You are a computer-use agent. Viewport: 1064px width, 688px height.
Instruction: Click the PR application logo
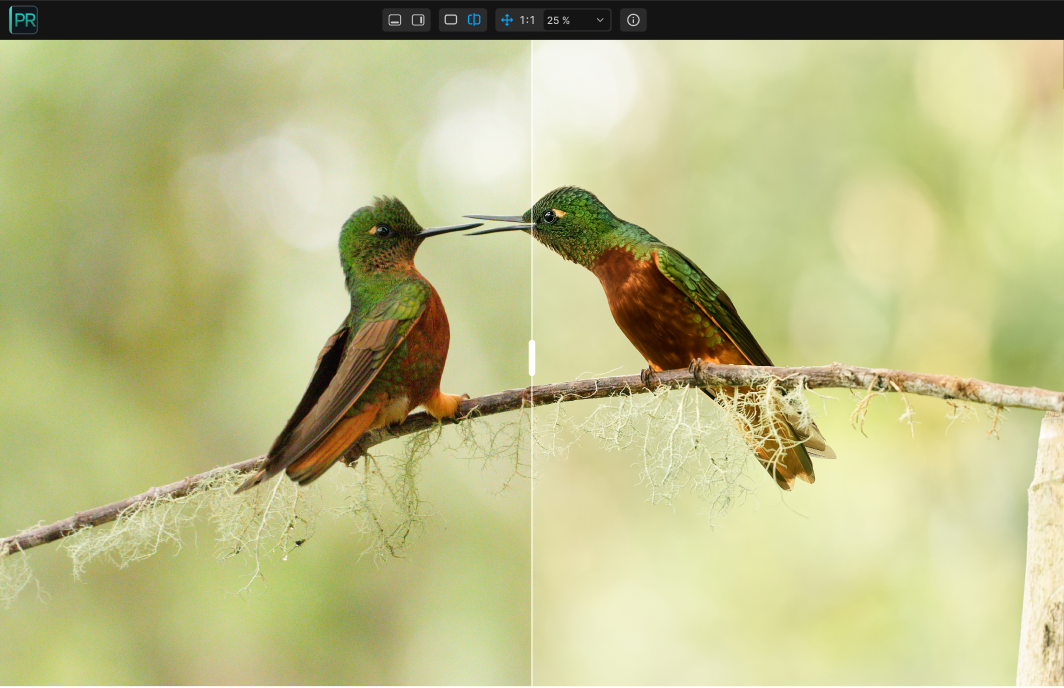(x=24, y=20)
